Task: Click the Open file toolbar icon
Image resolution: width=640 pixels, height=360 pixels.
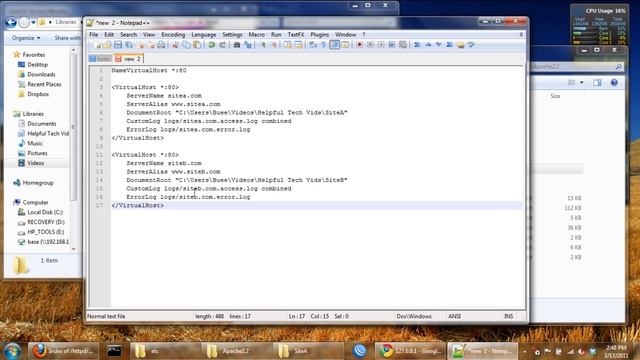Action: coord(107,45)
